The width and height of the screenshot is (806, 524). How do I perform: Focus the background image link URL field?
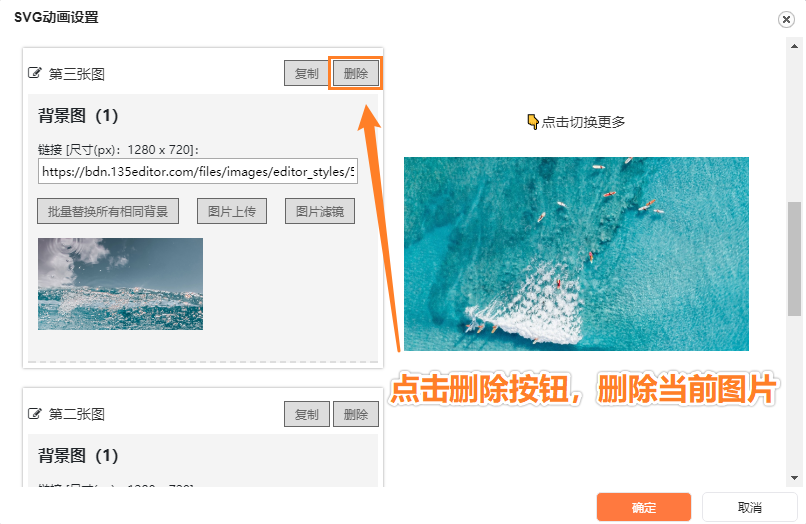(198, 171)
